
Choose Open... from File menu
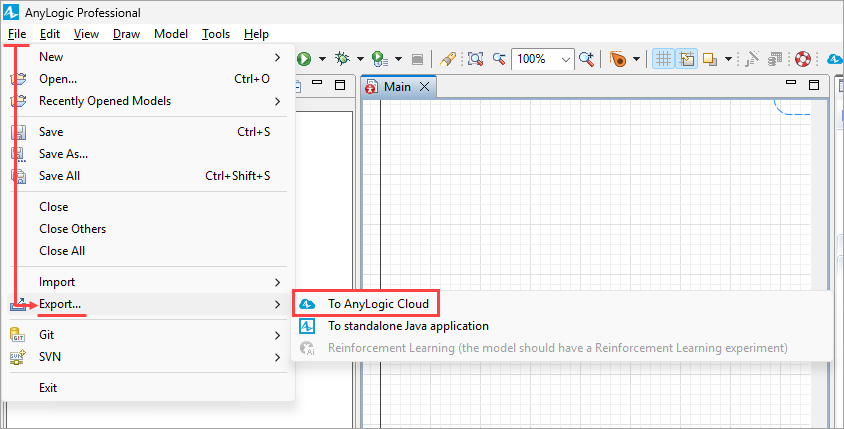[x=147, y=79]
